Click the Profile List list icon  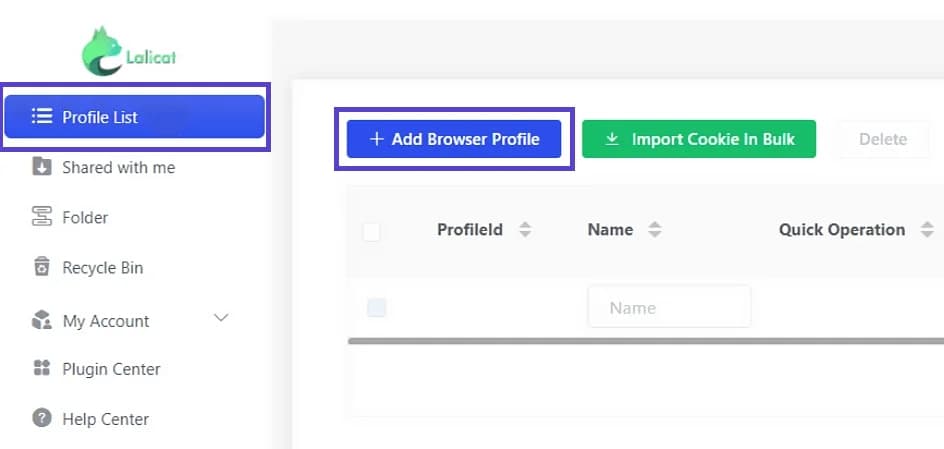point(42,116)
